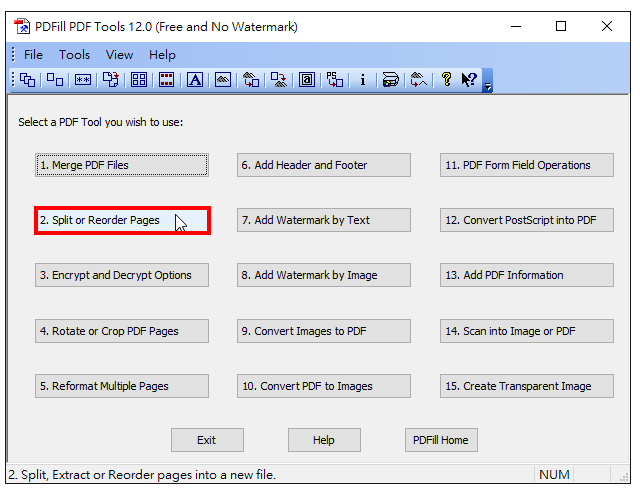The image size is (640, 491).
Task: Minimize the PDFill PDF Tools window
Action: click(516, 27)
